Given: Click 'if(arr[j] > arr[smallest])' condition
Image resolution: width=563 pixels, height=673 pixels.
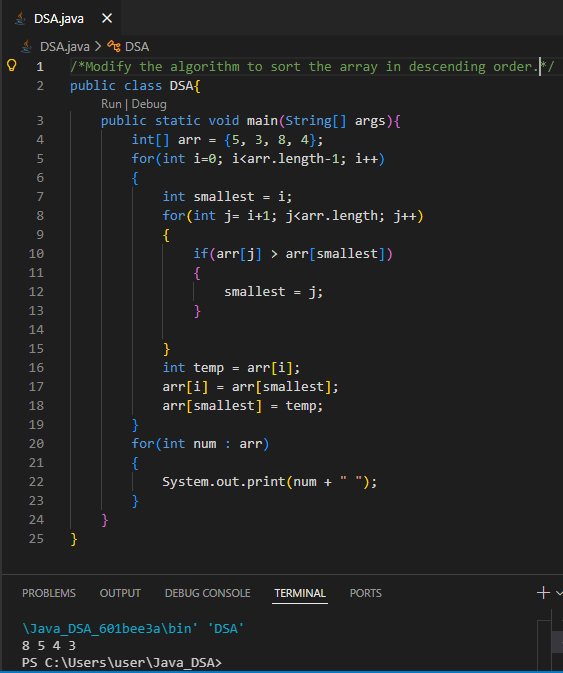Looking at the screenshot, I should pyautogui.click(x=293, y=254).
